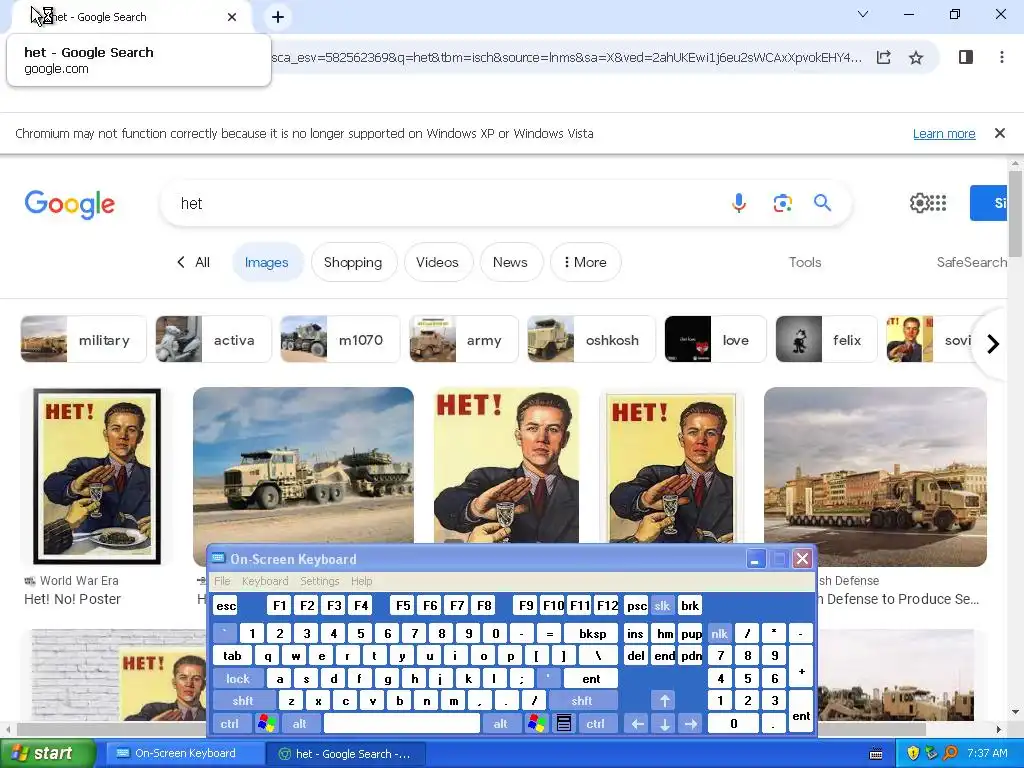Toggle the slk scroll lock key
Screen dimensions: 1024x768
click(662, 605)
